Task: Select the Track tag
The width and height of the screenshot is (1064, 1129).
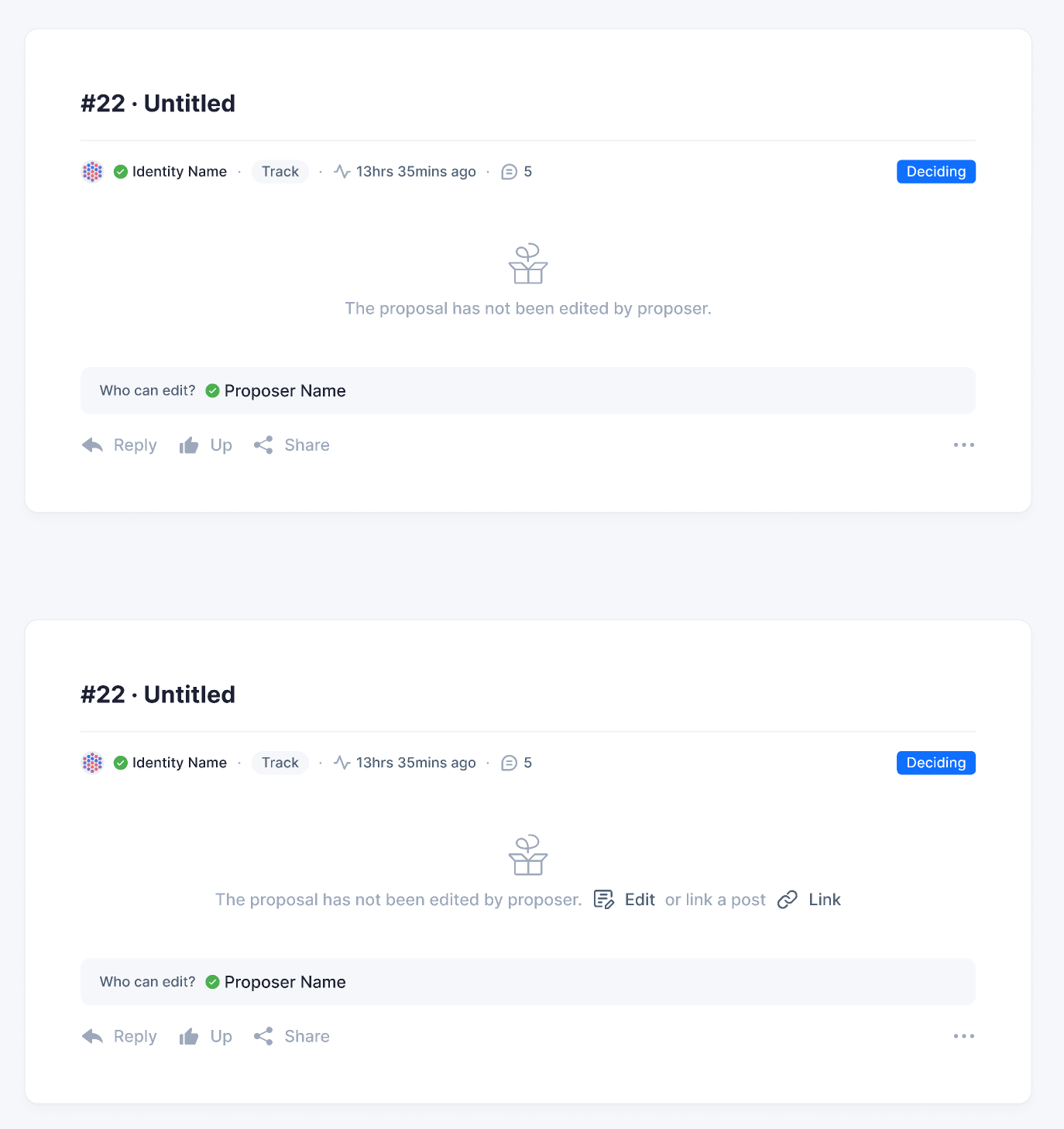Action: pos(280,171)
